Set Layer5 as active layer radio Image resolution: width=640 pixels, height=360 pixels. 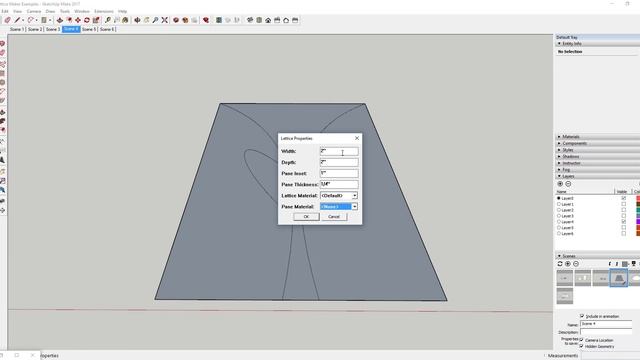coord(559,228)
